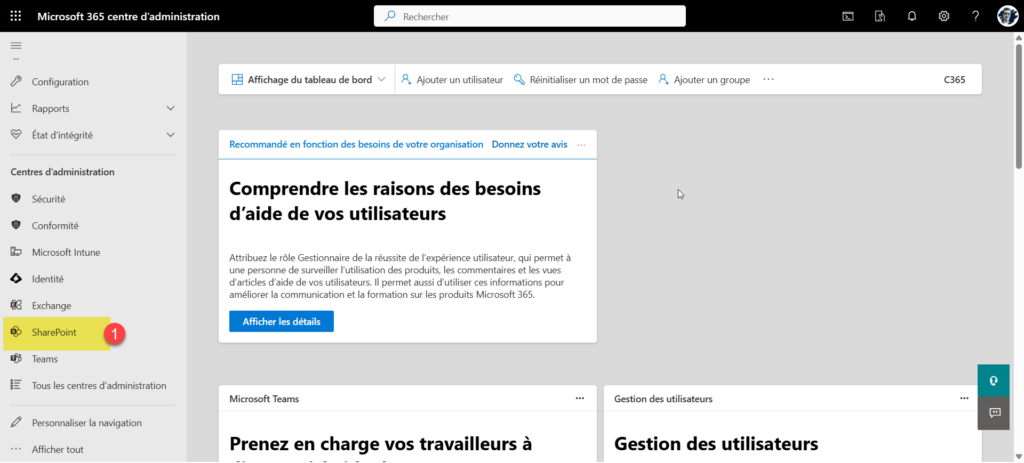Click the dashboard view grid icon

click(x=237, y=80)
